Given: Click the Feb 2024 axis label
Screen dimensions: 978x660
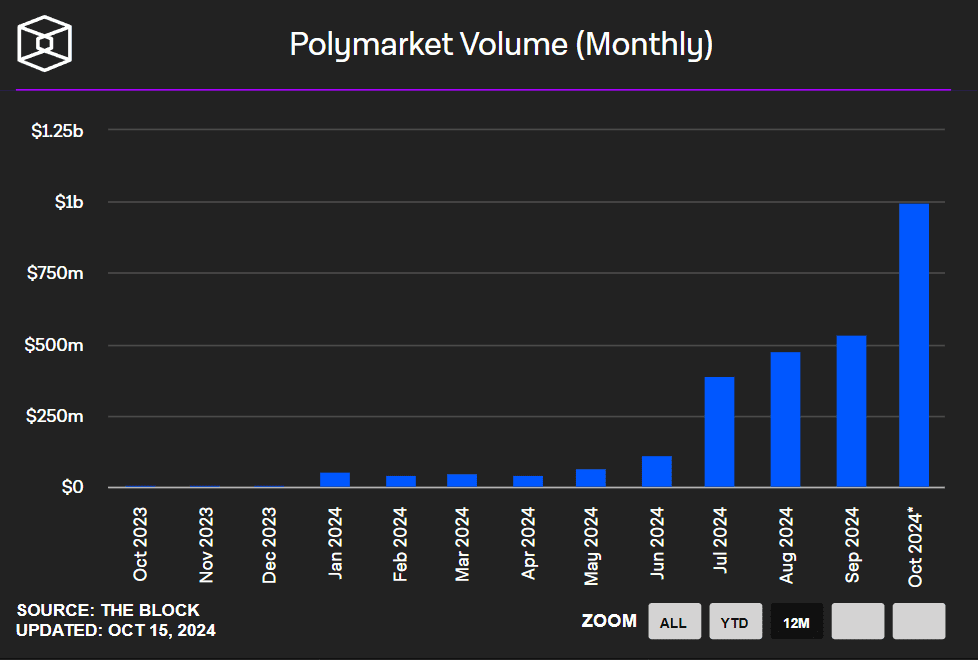Looking at the screenshot, I should [x=400, y=545].
